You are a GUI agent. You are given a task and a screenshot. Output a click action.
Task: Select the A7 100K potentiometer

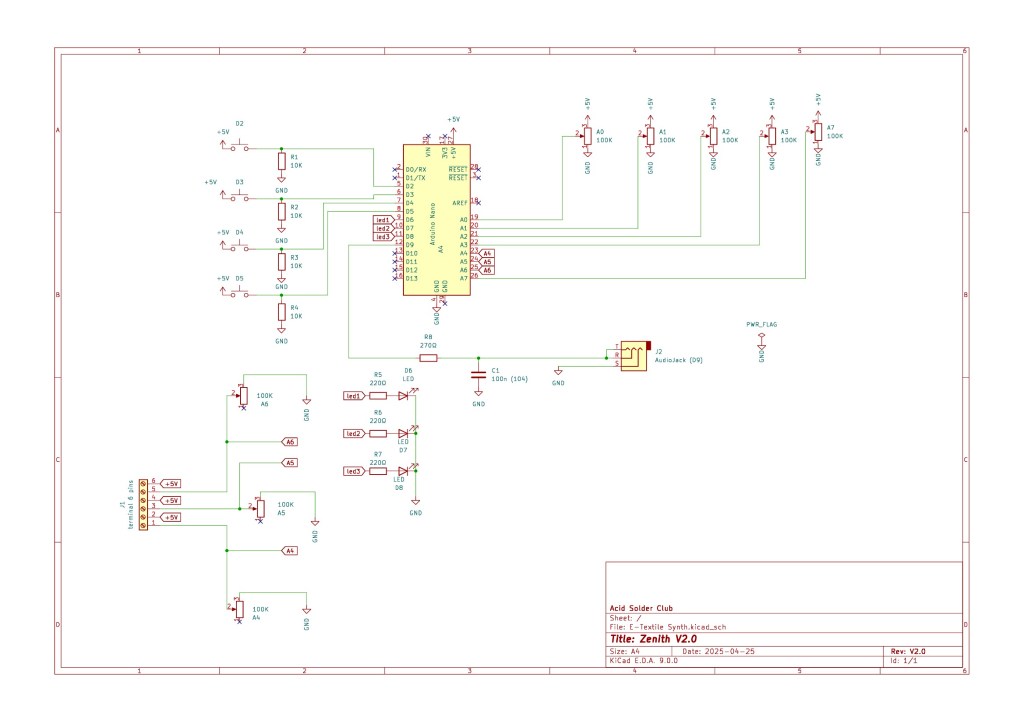(817, 132)
